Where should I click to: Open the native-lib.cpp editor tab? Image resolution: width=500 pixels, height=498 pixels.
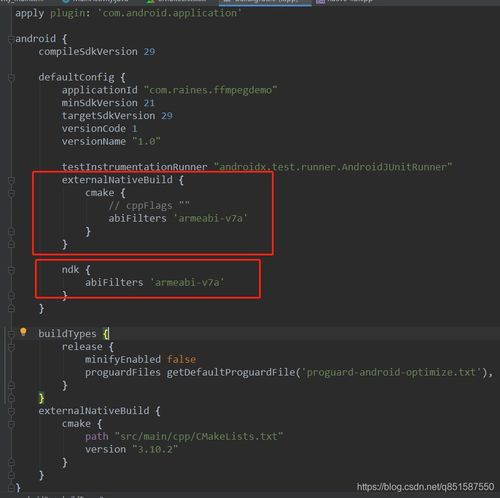point(345,2)
